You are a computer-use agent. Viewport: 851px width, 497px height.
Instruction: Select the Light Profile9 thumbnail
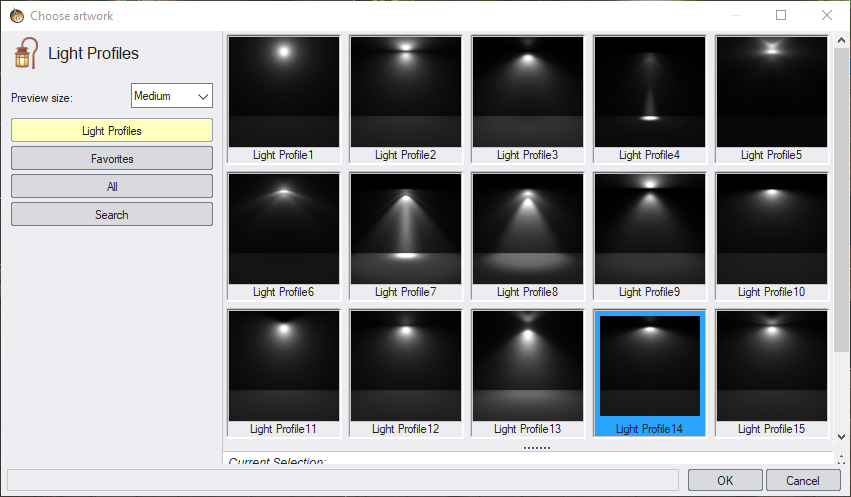pyautogui.click(x=650, y=228)
